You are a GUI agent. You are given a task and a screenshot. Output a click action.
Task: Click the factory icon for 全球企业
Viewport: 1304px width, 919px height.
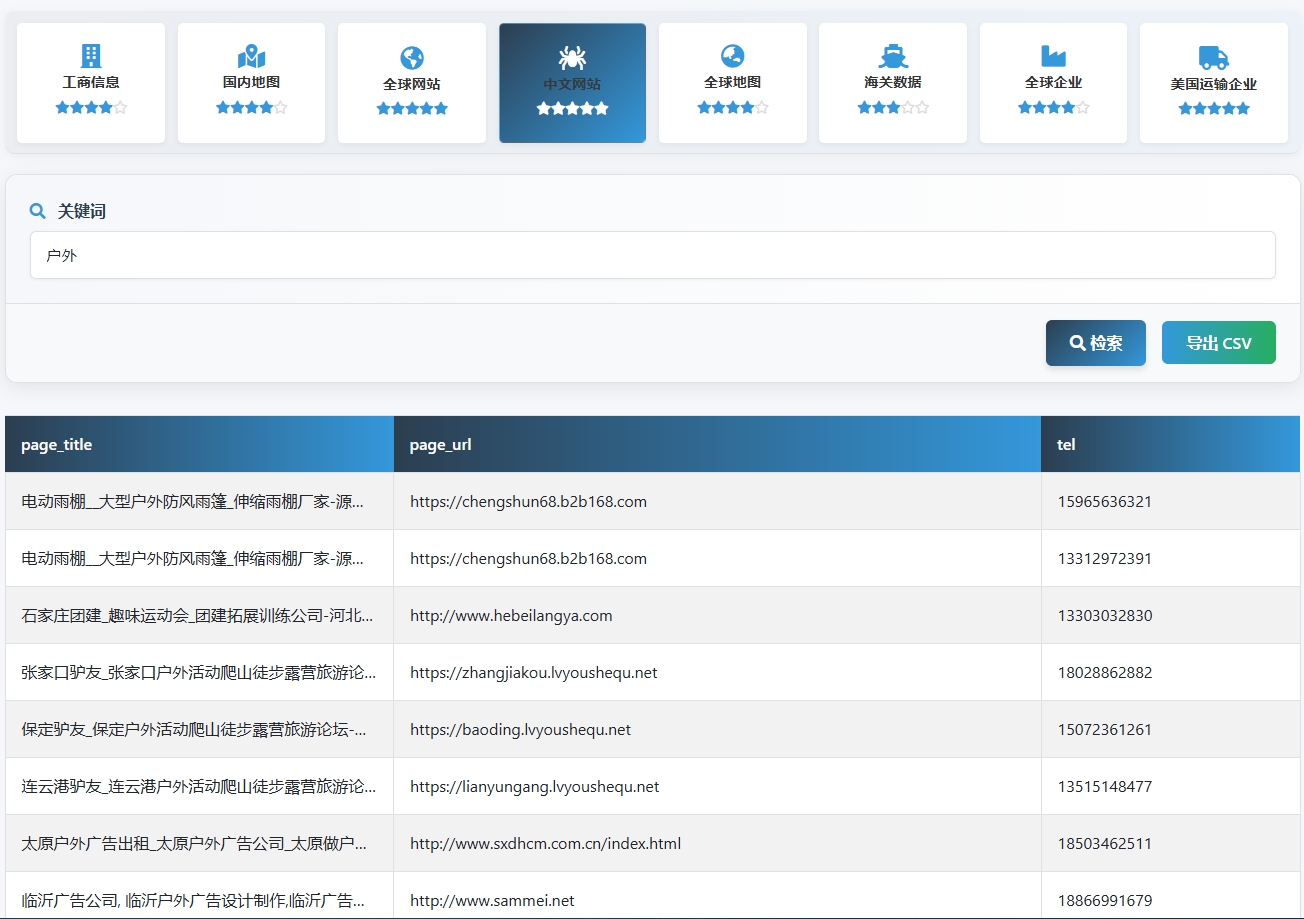point(1053,56)
